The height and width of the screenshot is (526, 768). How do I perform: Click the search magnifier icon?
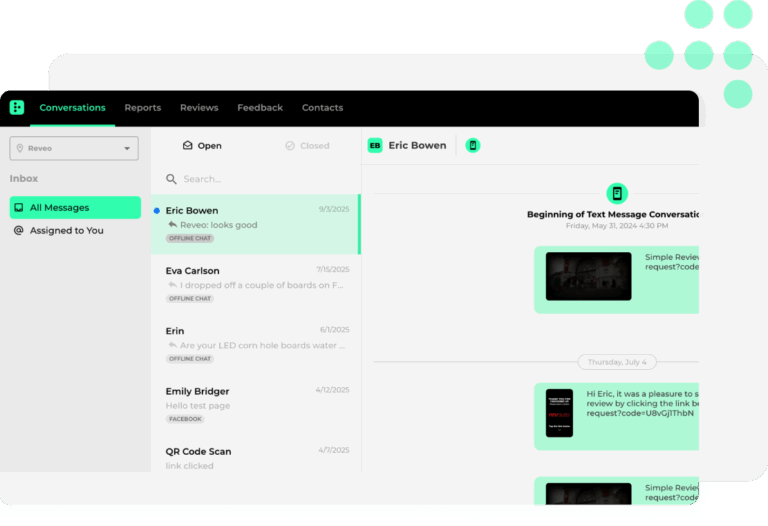pos(172,179)
